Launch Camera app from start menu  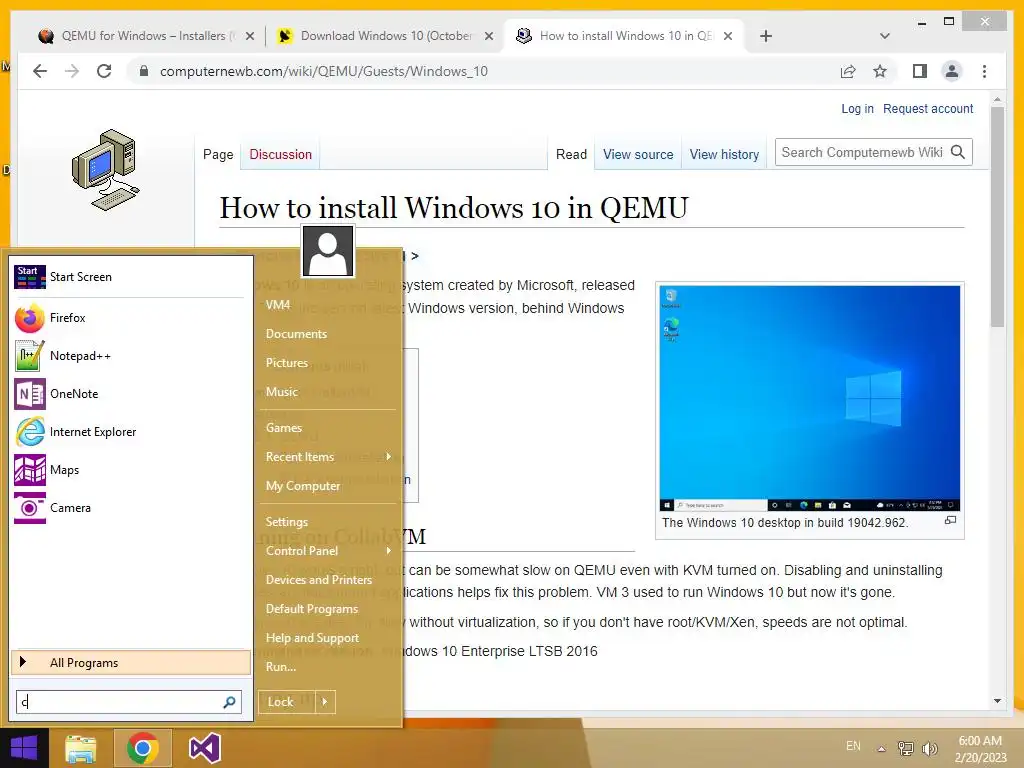pos(131,507)
